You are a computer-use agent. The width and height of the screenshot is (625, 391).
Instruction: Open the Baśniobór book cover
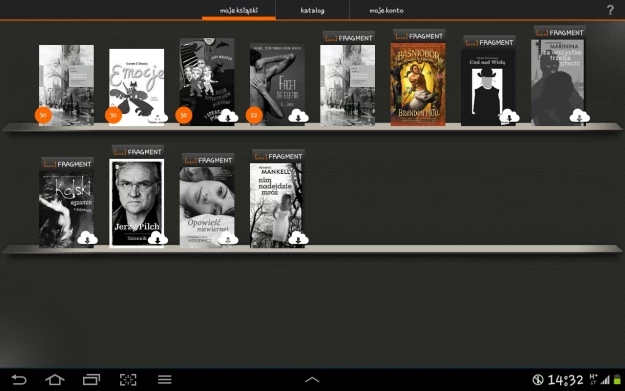(418, 84)
